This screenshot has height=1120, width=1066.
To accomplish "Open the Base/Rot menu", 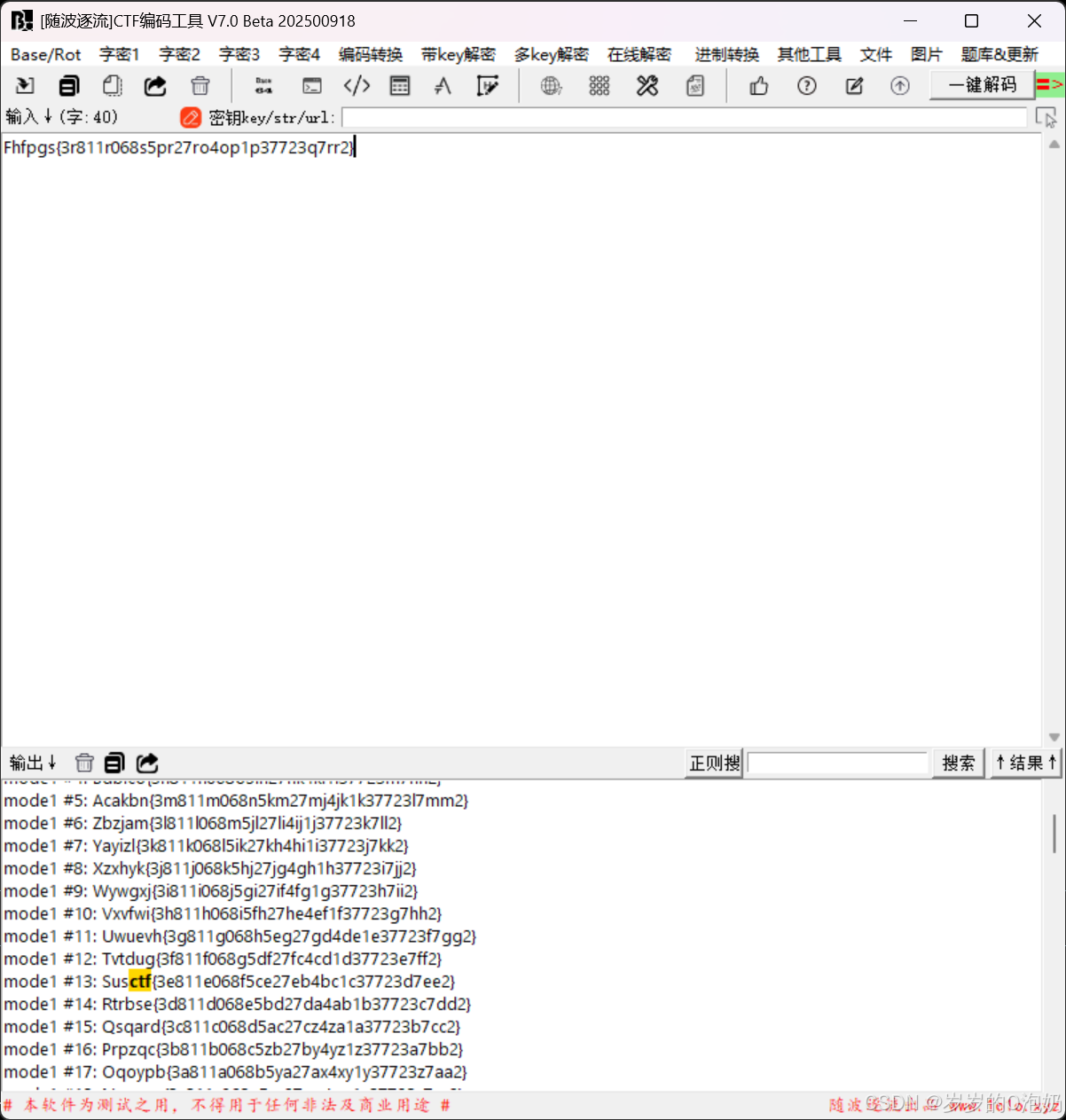I will [x=45, y=54].
